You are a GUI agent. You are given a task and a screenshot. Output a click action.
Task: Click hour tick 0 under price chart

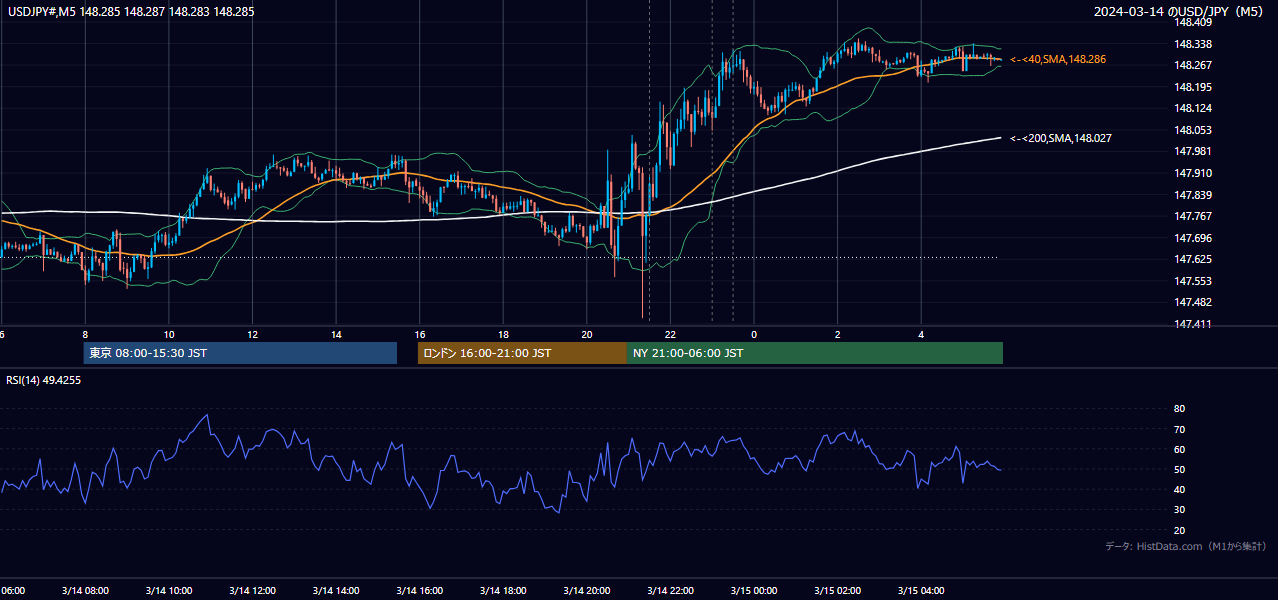click(x=754, y=334)
